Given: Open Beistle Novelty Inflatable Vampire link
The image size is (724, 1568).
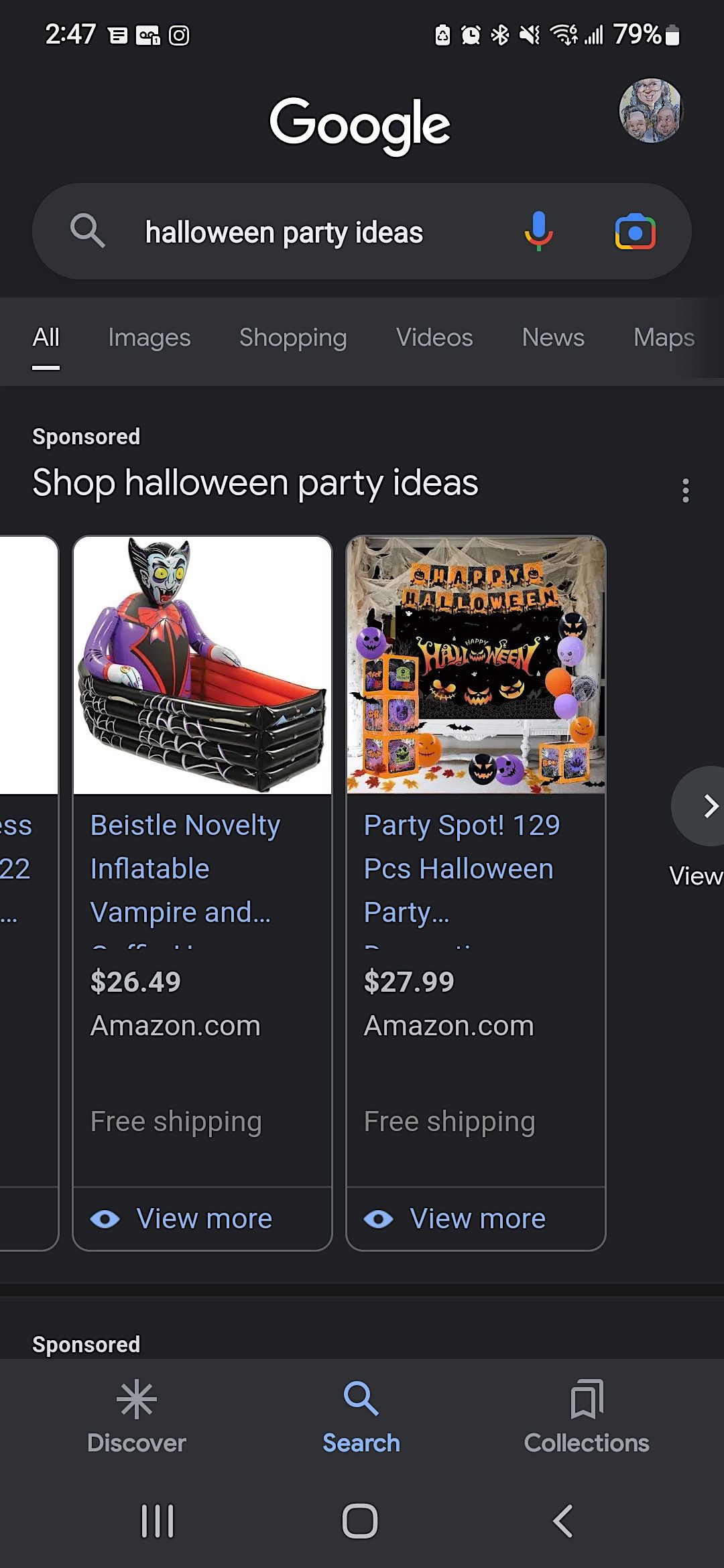Looking at the screenshot, I should tap(185, 868).
